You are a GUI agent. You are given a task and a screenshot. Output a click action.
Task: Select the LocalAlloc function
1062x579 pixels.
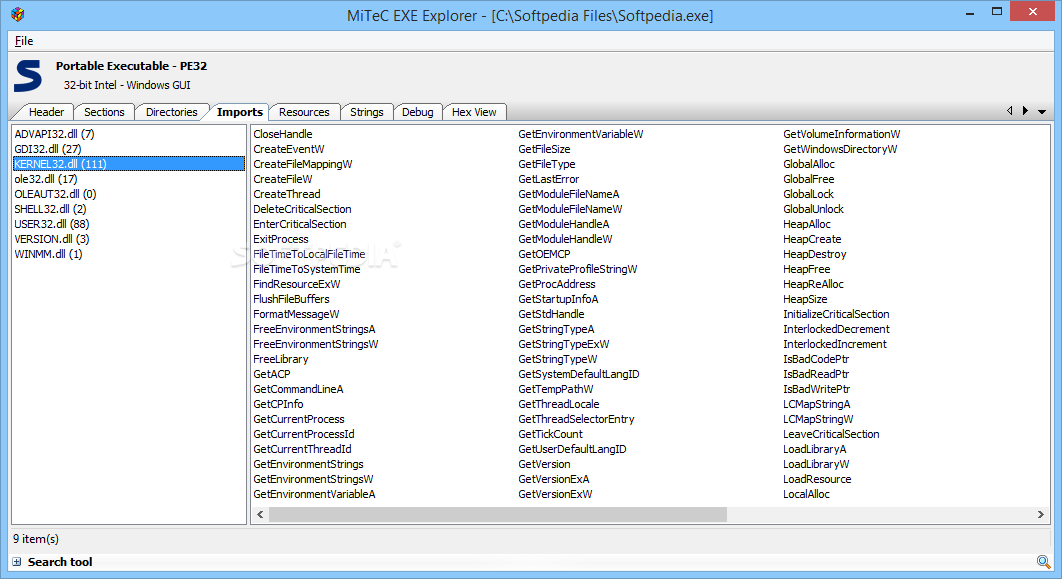click(807, 494)
